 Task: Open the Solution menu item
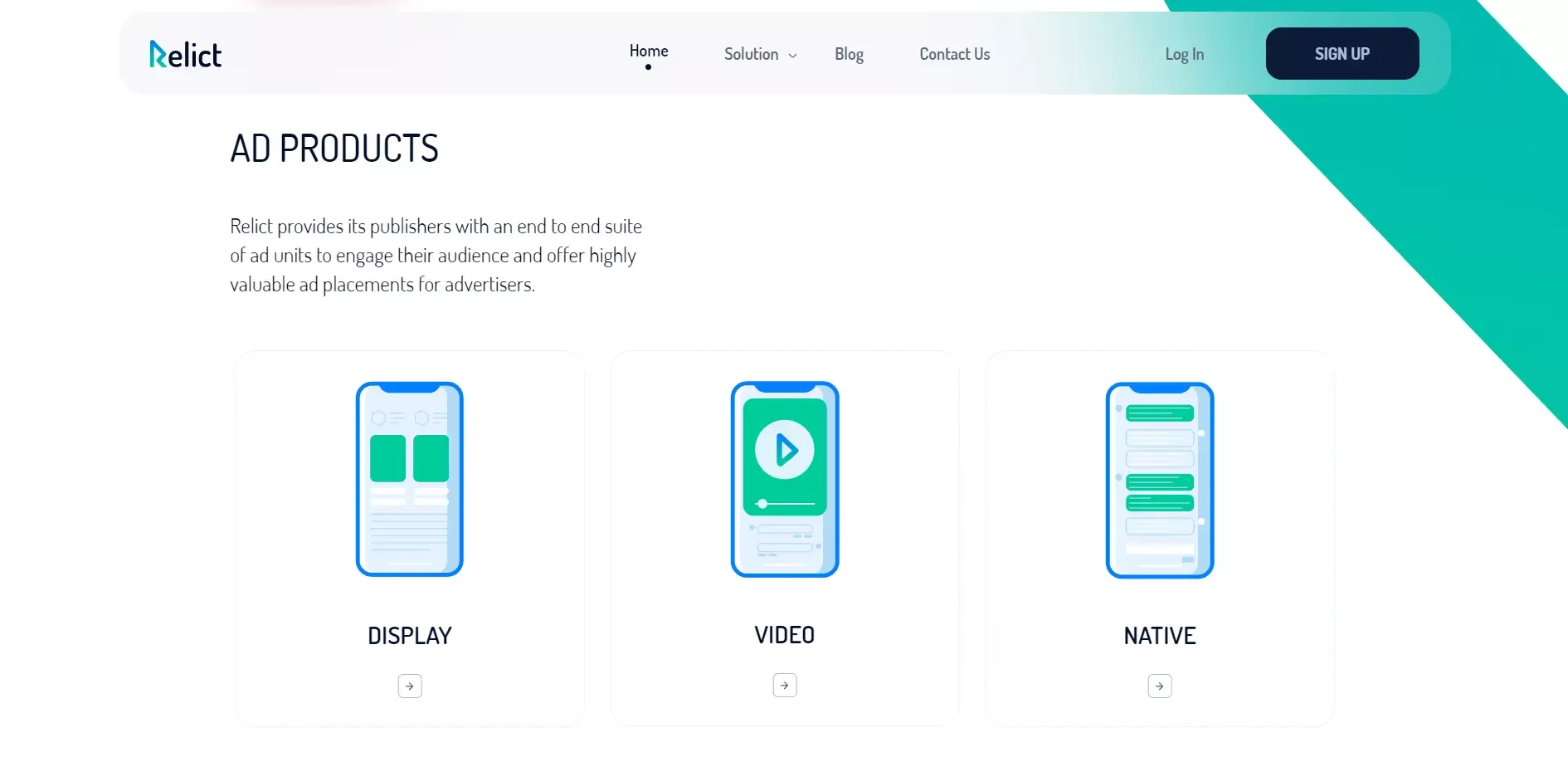(751, 54)
